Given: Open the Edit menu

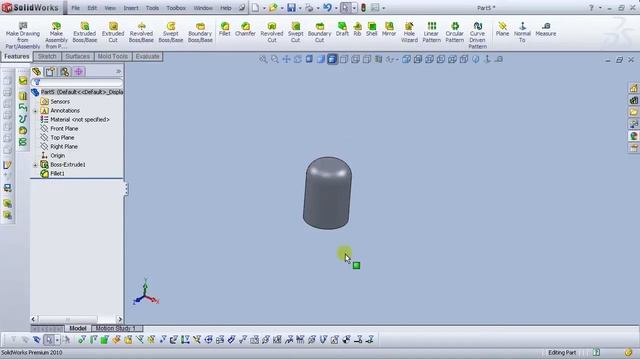Looking at the screenshot, I should coord(92,8).
